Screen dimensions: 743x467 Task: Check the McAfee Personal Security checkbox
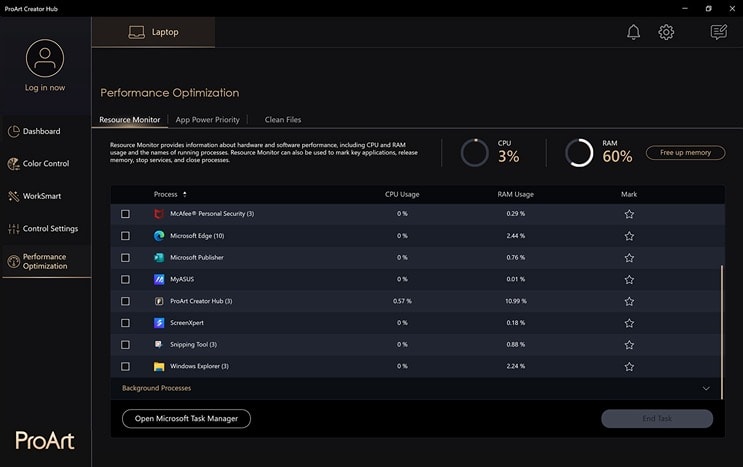[125, 214]
